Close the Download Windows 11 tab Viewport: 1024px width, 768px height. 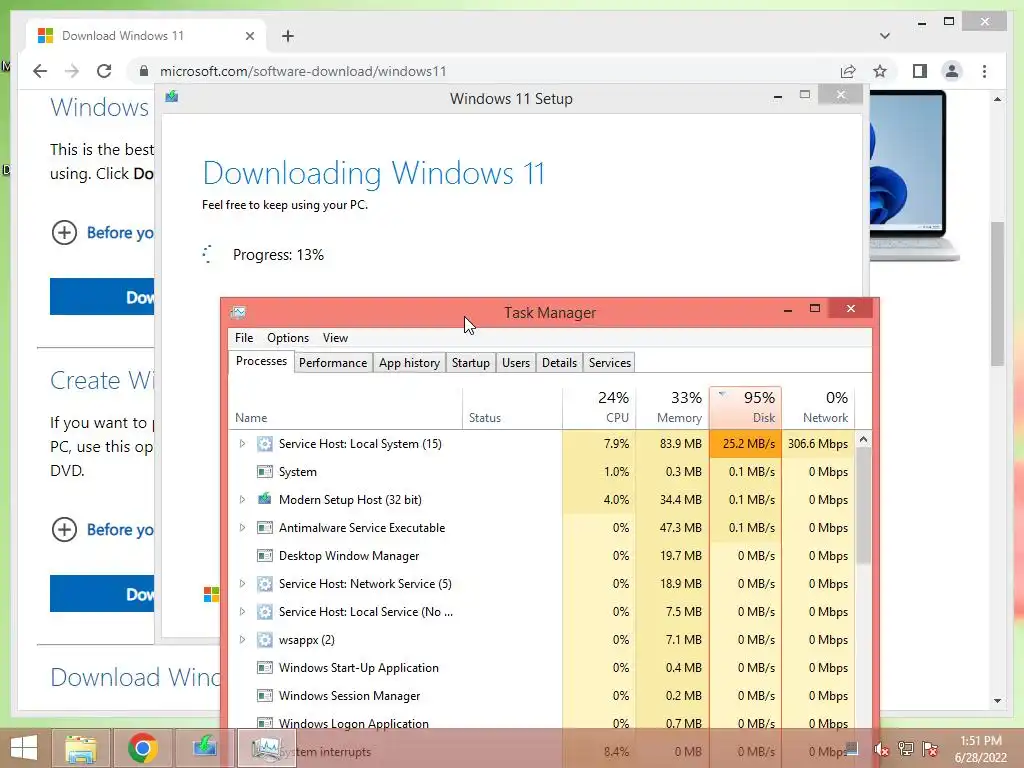point(249,36)
